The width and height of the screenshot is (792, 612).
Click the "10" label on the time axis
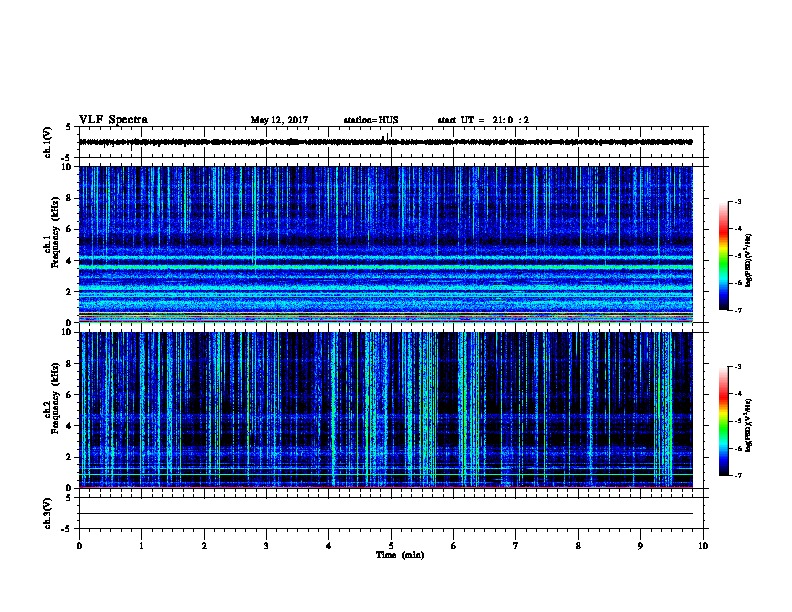(x=703, y=545)
